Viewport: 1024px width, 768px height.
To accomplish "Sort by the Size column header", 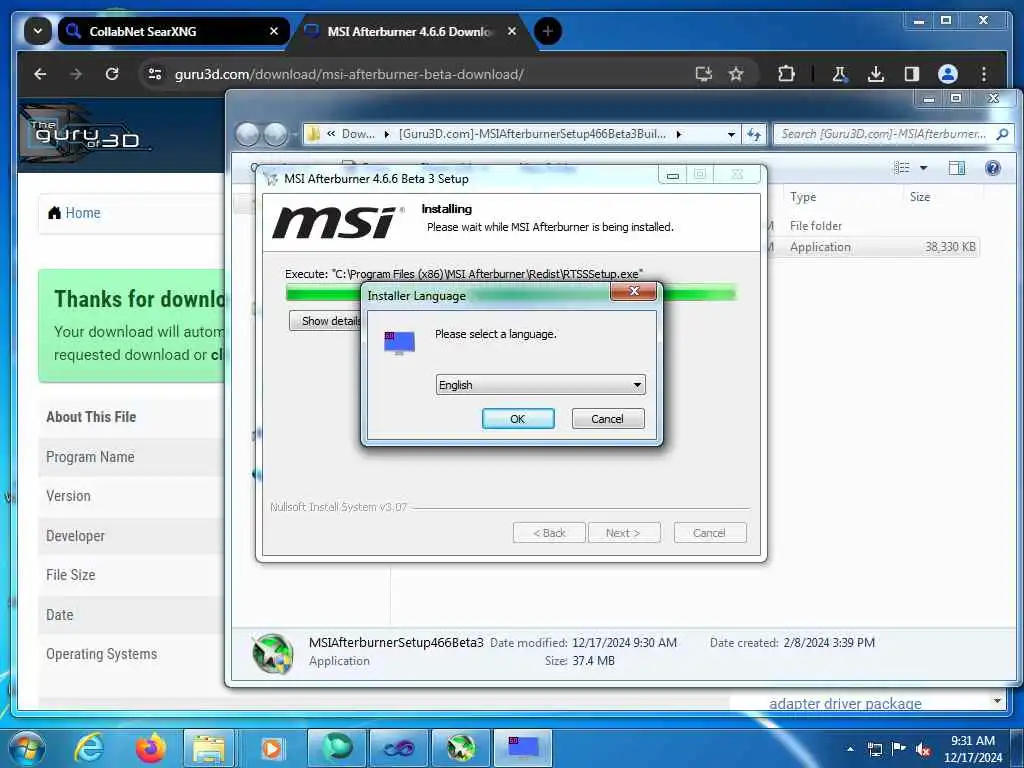I will 920,197.
